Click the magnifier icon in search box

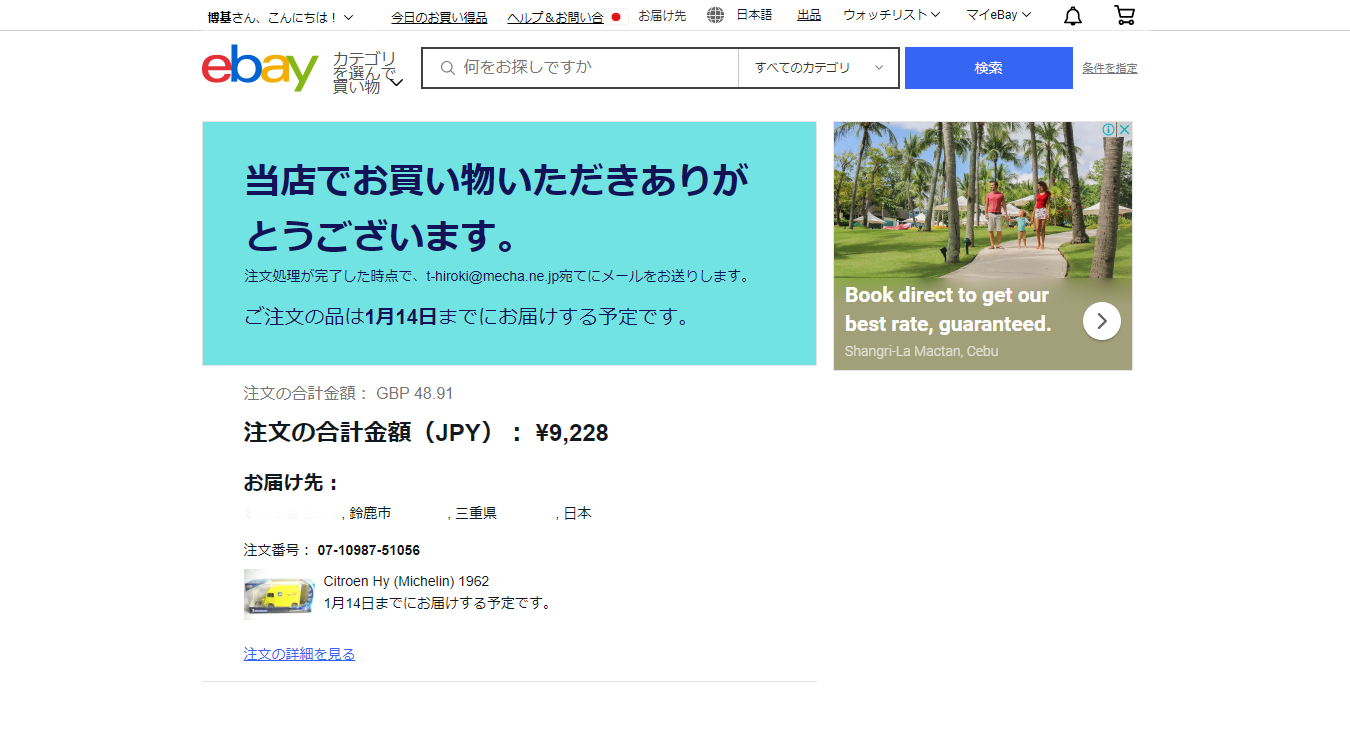click(x=447, y=68)
